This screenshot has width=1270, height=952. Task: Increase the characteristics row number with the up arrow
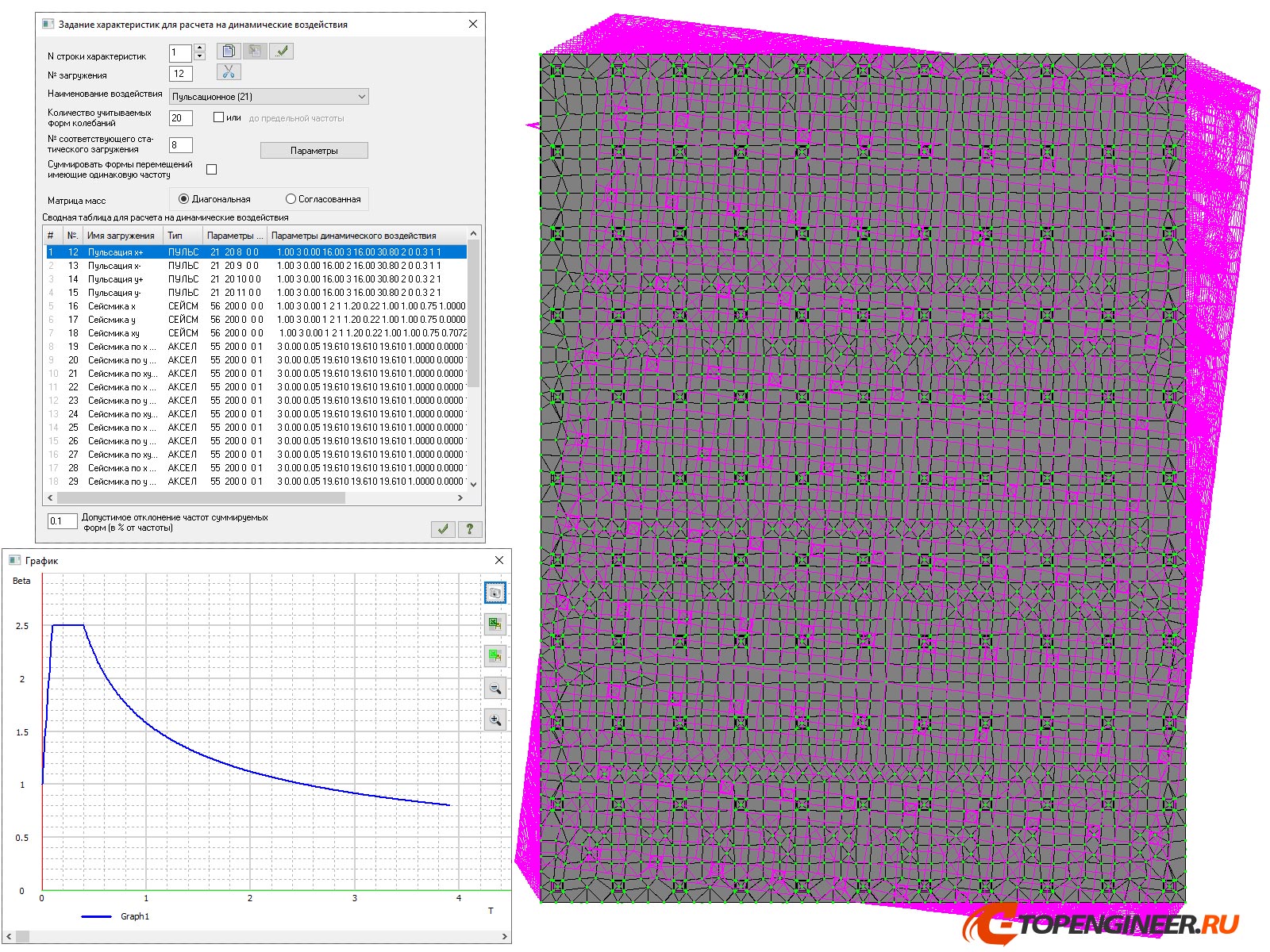(x=199, y=48)
